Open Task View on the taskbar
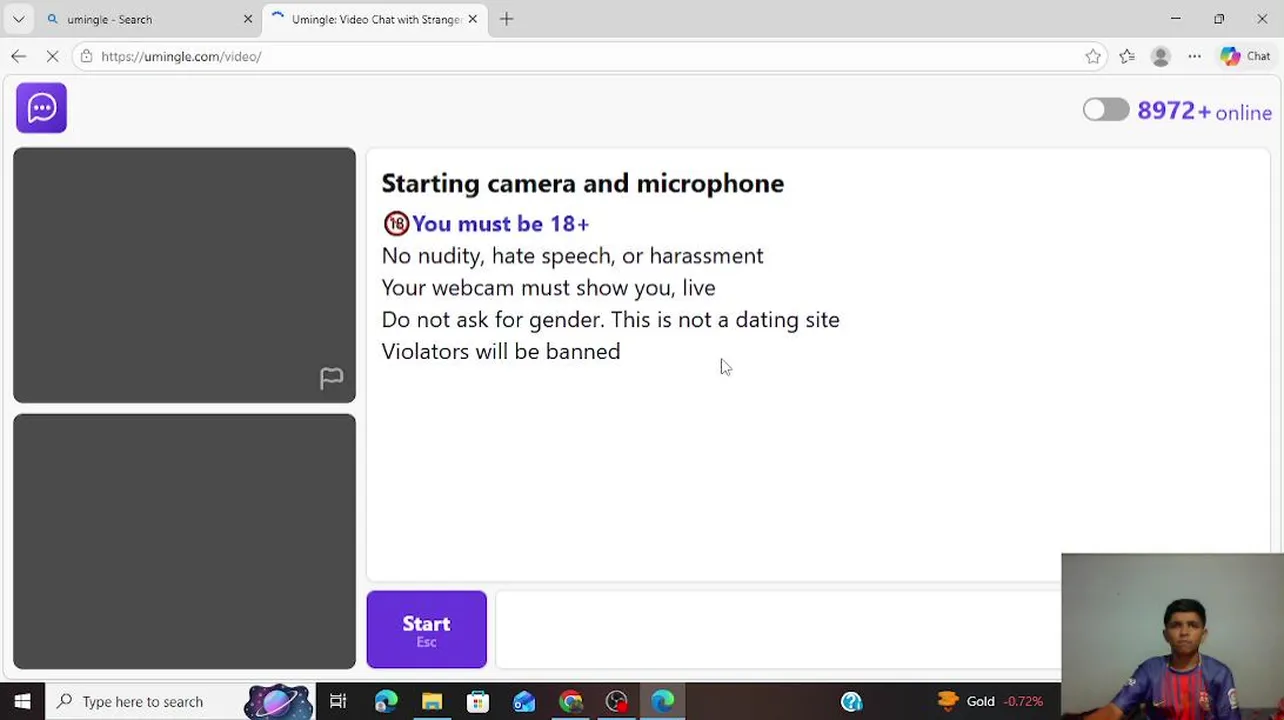The image size is (1284, 720). (338, 702)
